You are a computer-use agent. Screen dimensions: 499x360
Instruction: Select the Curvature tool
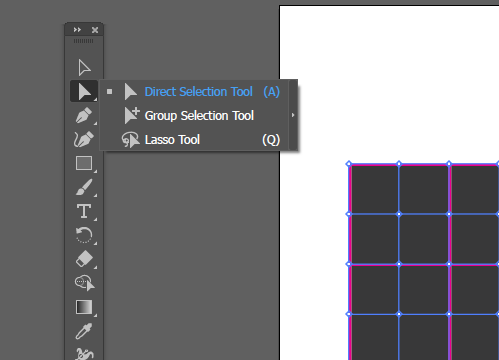point(84,139)
